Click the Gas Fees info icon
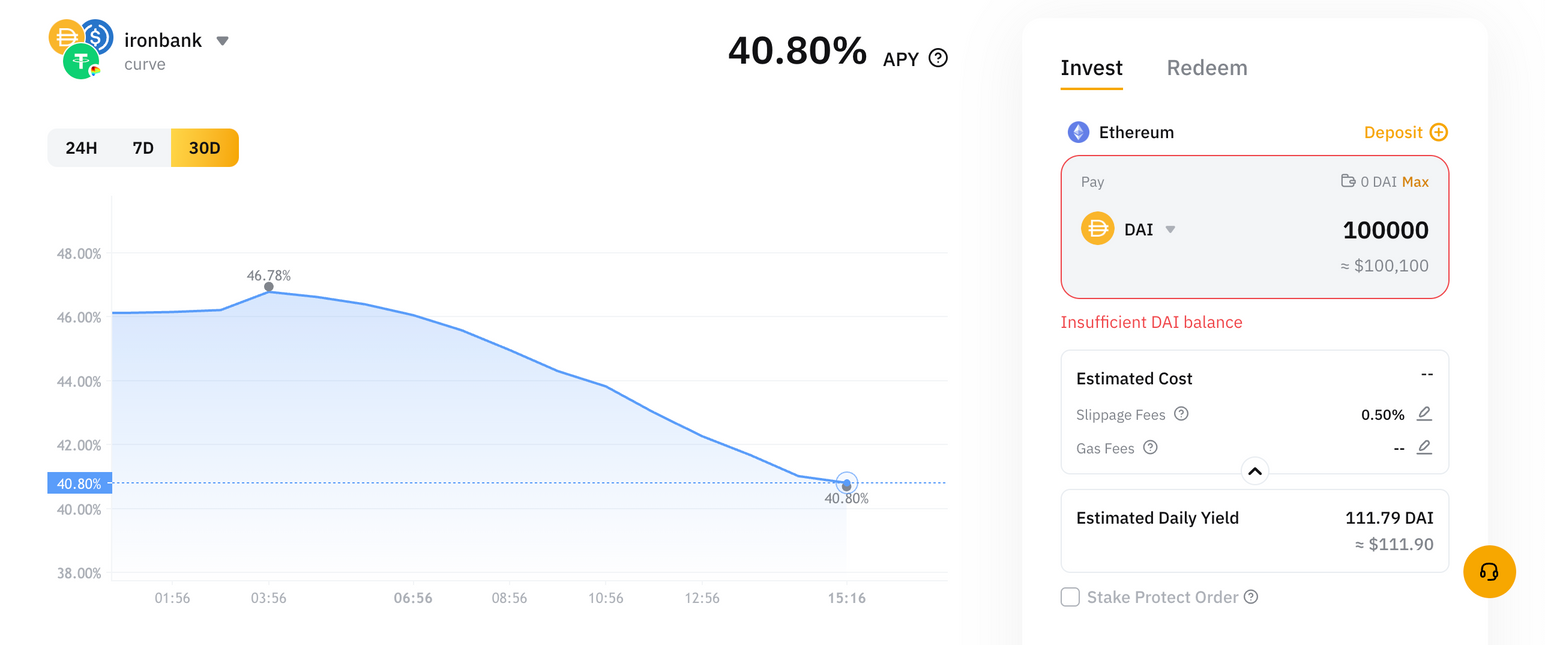Viewport: 1545px width, 645px height. point(1150,448)
